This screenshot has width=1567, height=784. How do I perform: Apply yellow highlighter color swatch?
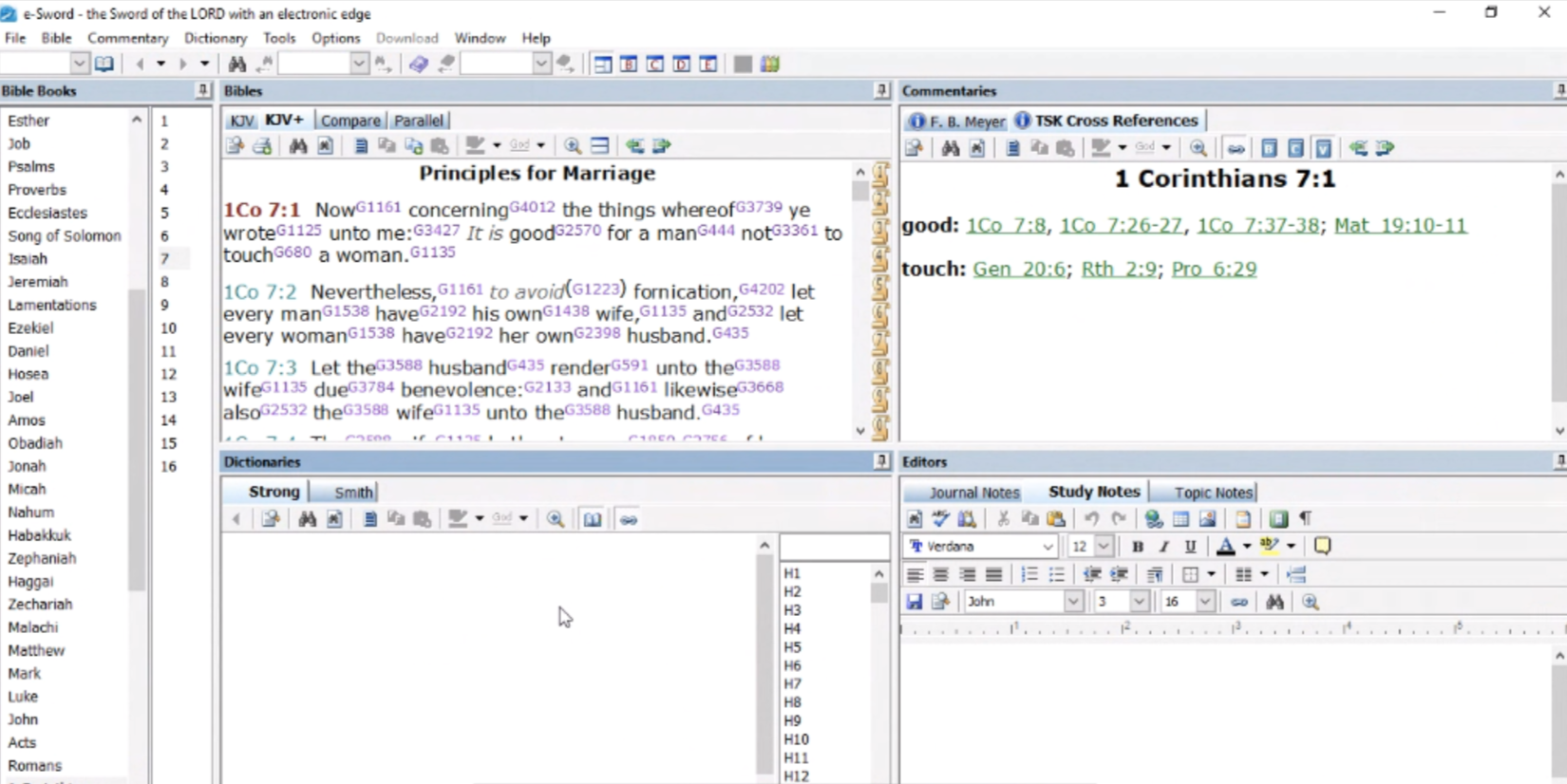(1270, 546)
